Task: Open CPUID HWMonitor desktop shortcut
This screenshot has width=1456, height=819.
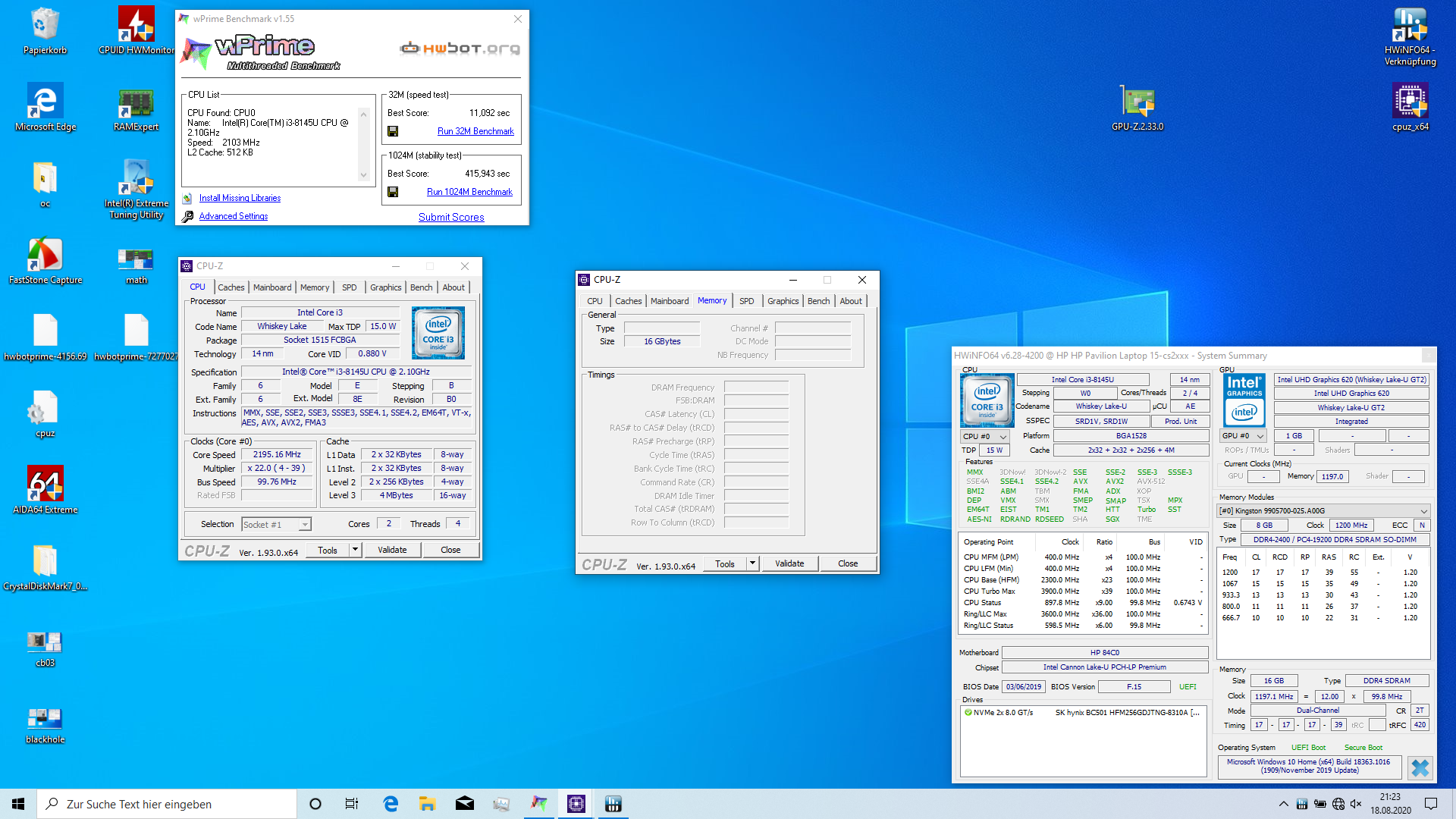Action: pos(136,31)
